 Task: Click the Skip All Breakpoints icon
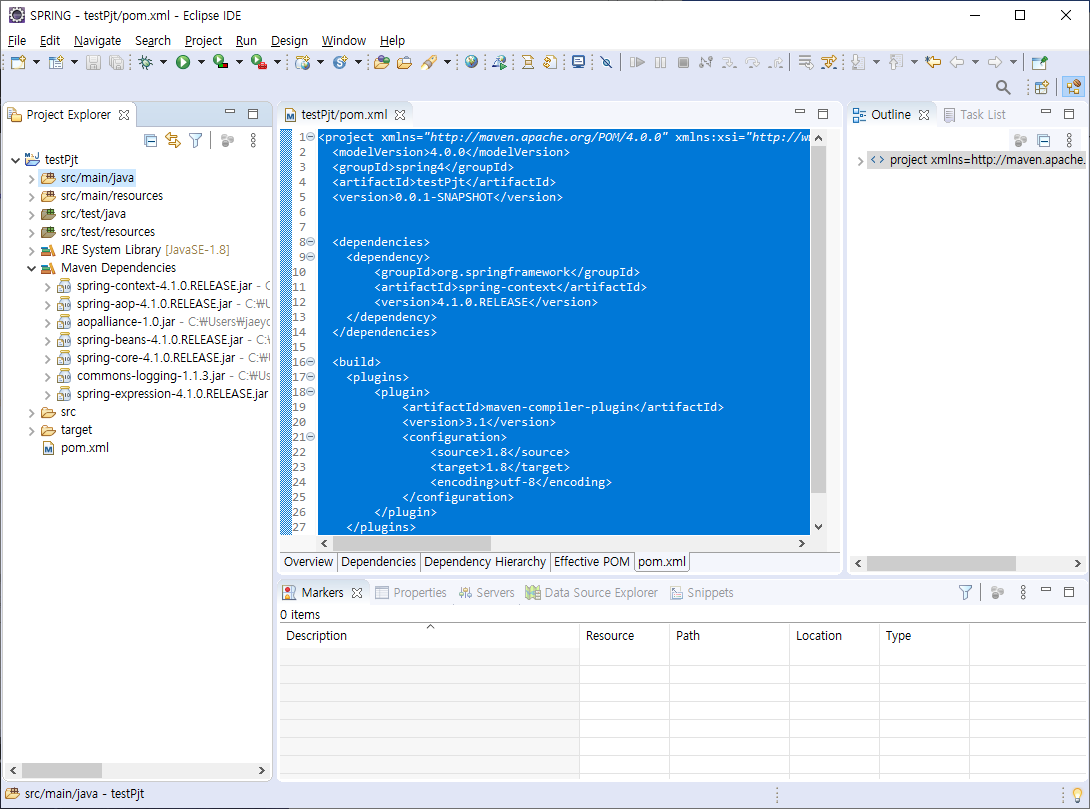[x=606, y=63]
